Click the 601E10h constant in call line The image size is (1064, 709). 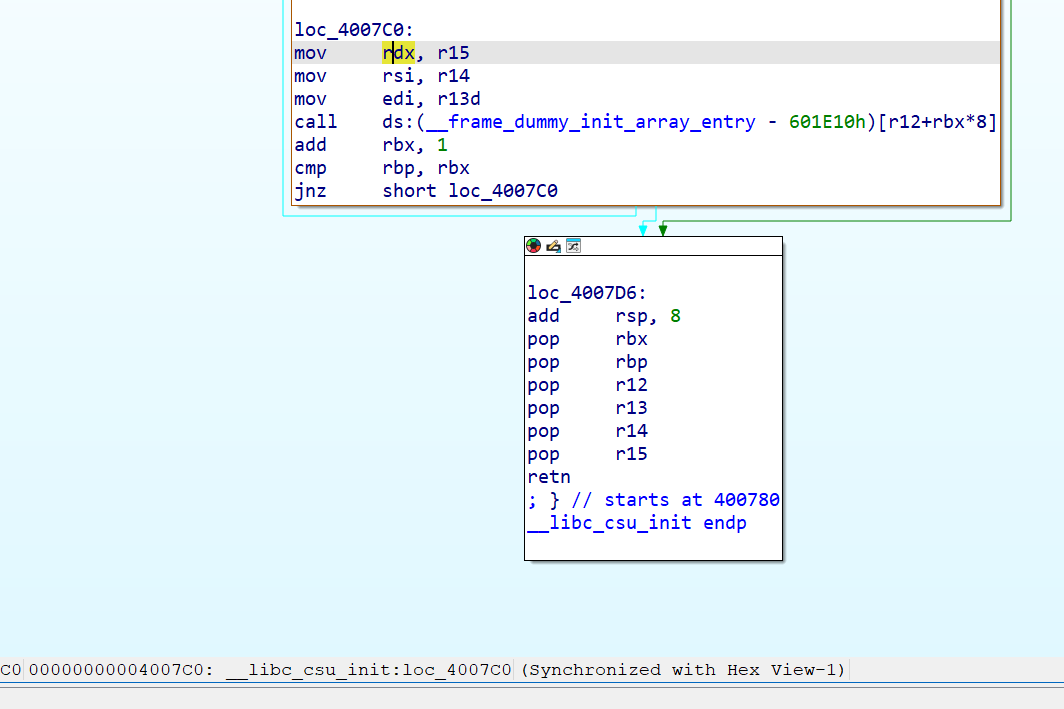827,122
